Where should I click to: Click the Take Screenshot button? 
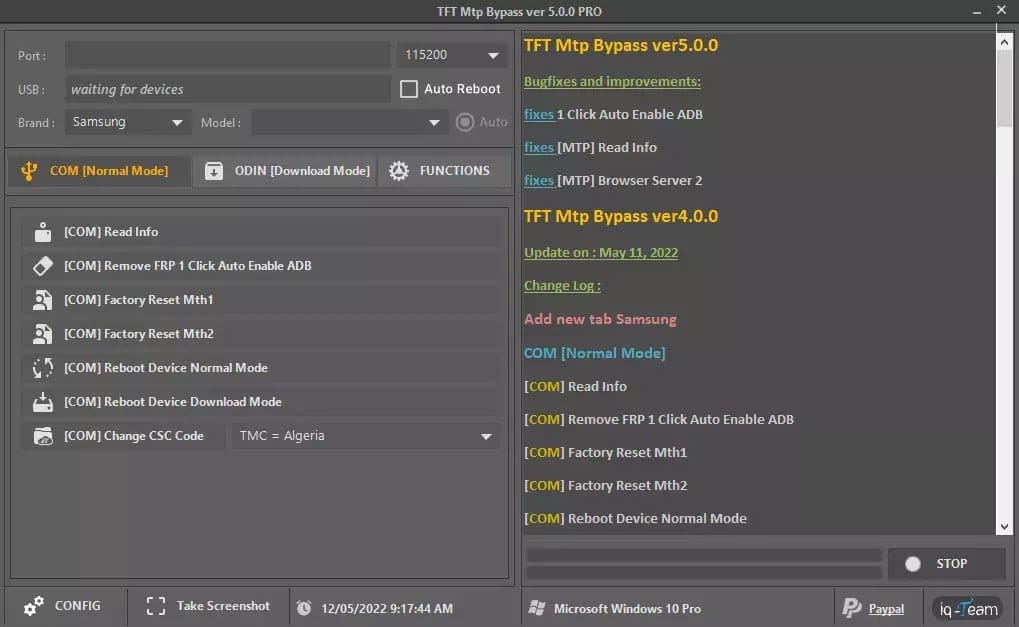pos(208,605)
